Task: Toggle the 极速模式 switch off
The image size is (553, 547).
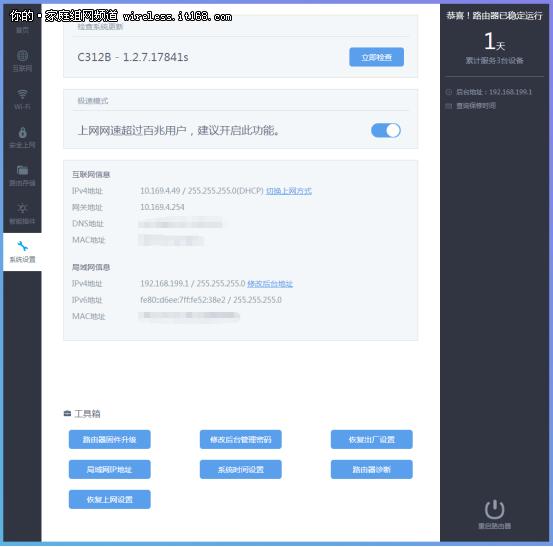Action: [x=386, y=130]
